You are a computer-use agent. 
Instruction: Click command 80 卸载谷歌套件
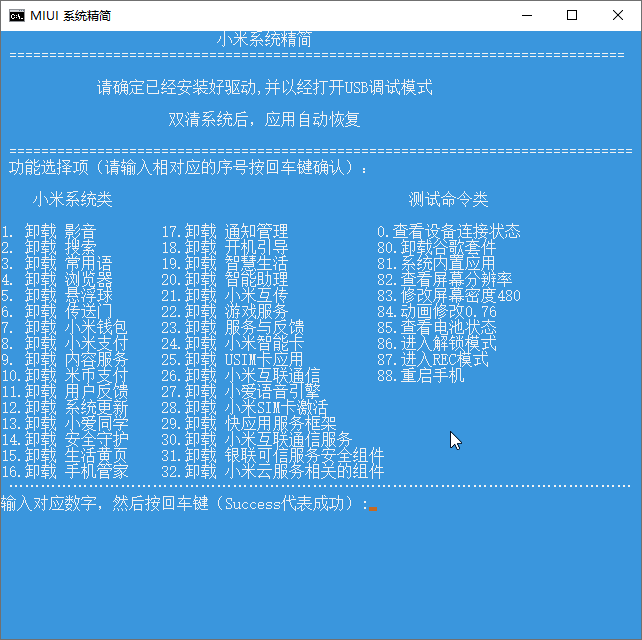coord(437,248)
